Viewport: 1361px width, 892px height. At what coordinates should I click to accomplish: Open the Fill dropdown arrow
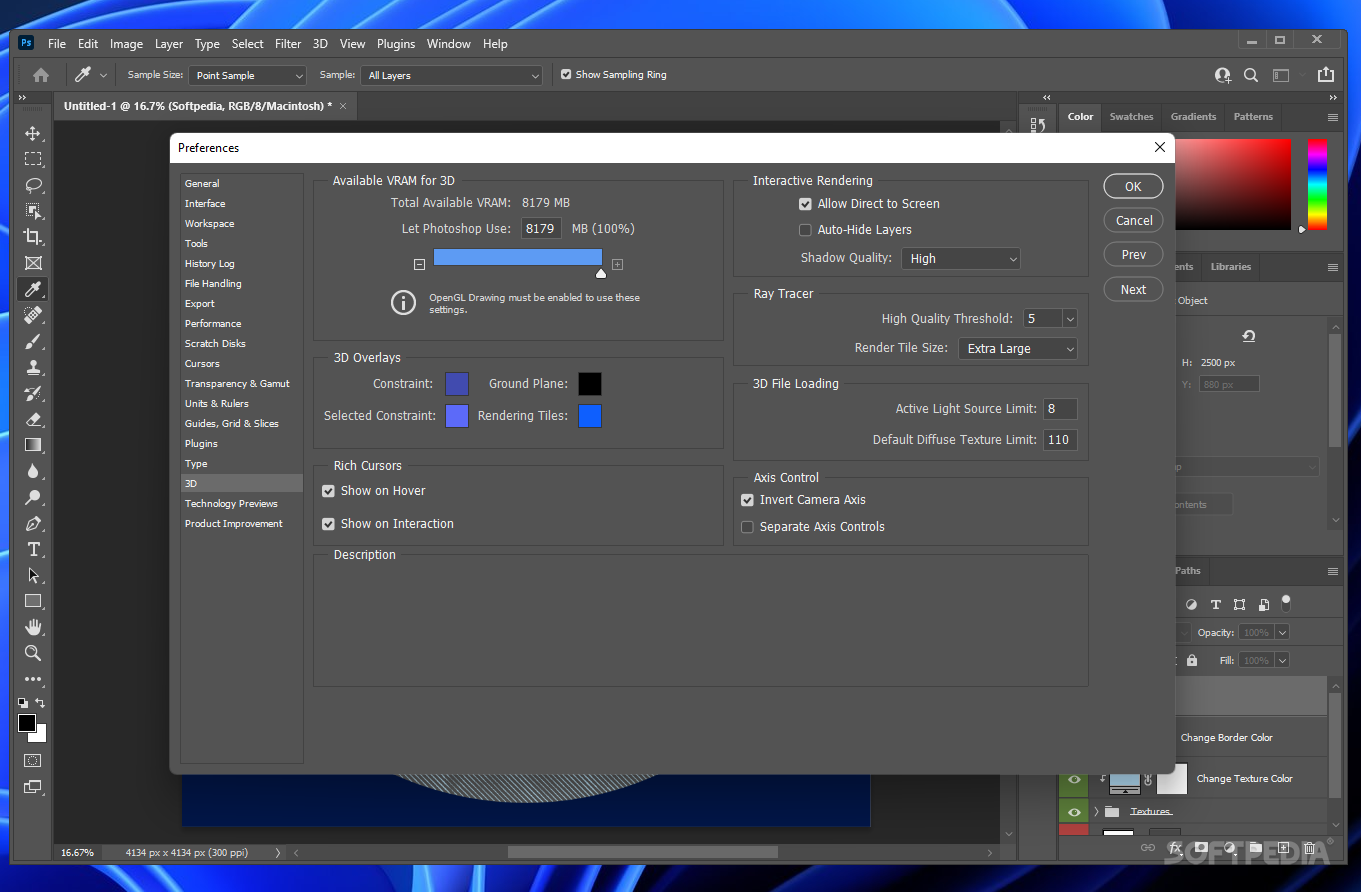[1281, 661]
